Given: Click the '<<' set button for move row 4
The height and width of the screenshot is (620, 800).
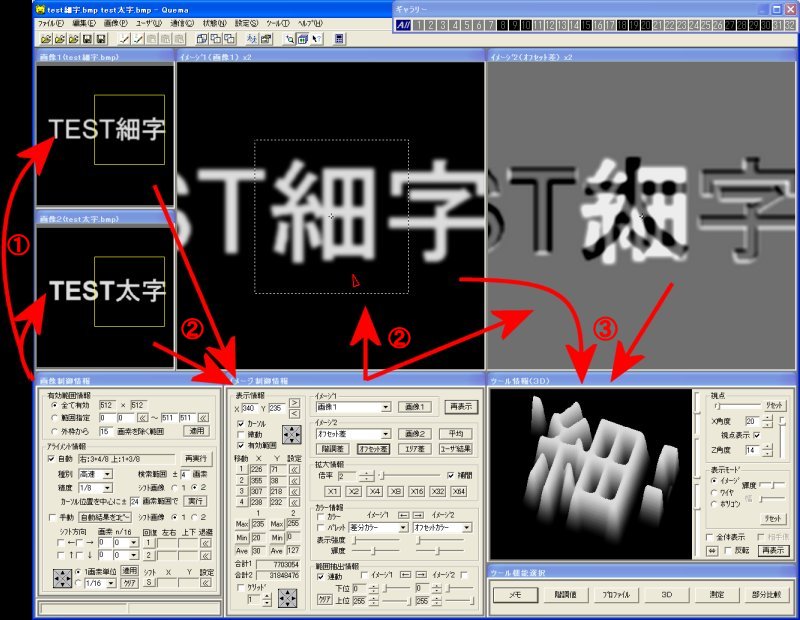Looking at the screenshot, I should coord(294,502).
